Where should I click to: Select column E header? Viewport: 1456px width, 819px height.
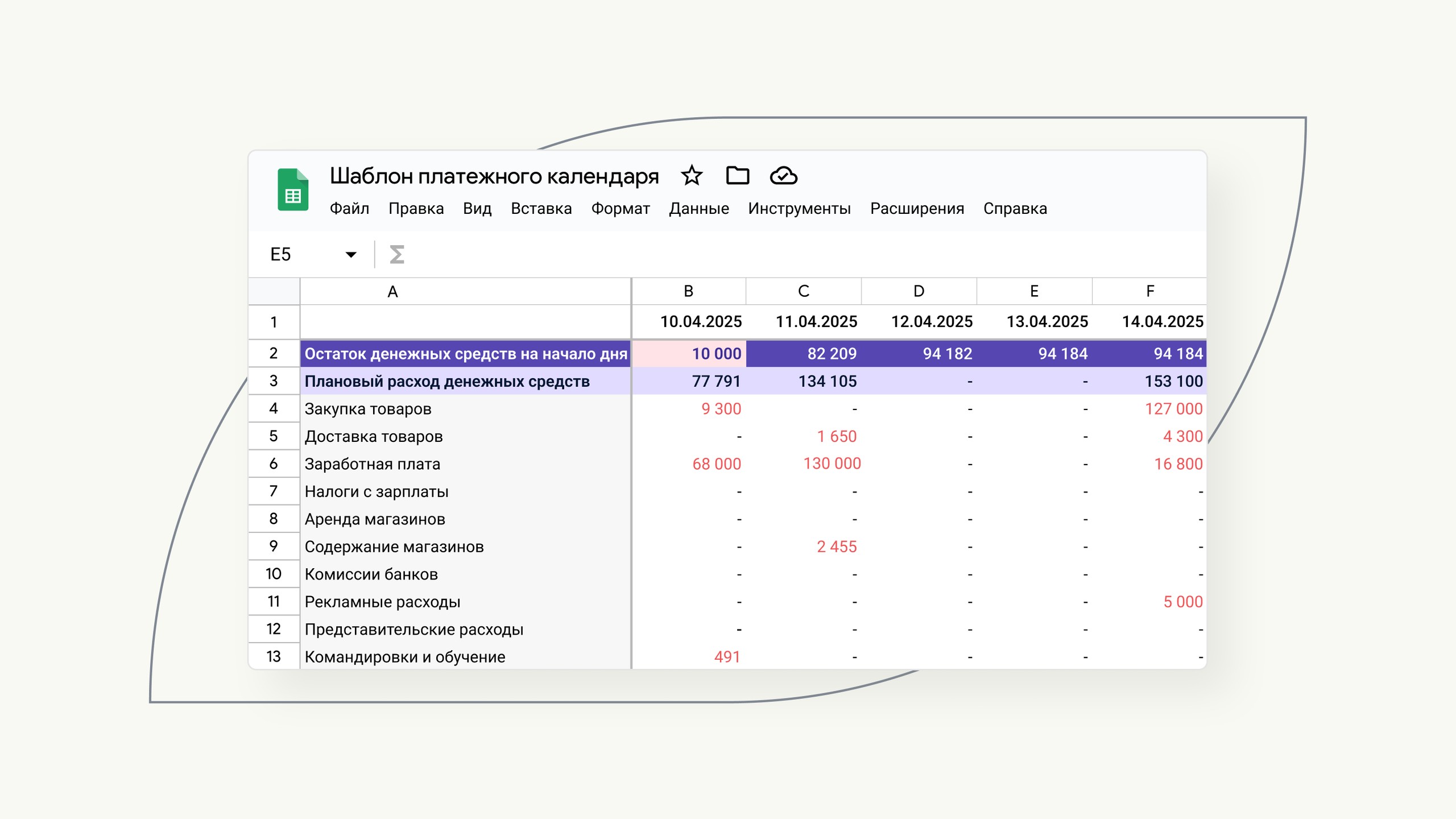click(x=1035, y=291)
